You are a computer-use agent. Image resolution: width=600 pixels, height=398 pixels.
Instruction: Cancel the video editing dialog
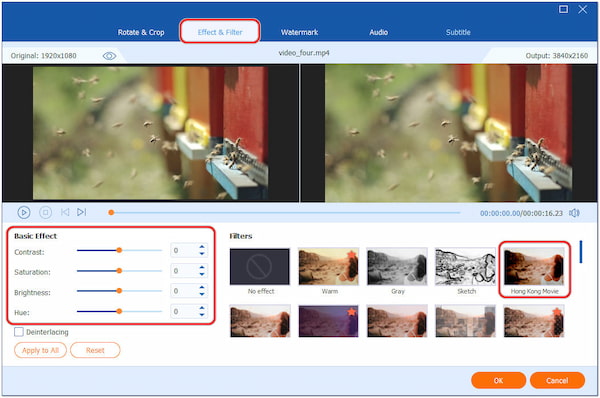[557, 380]
